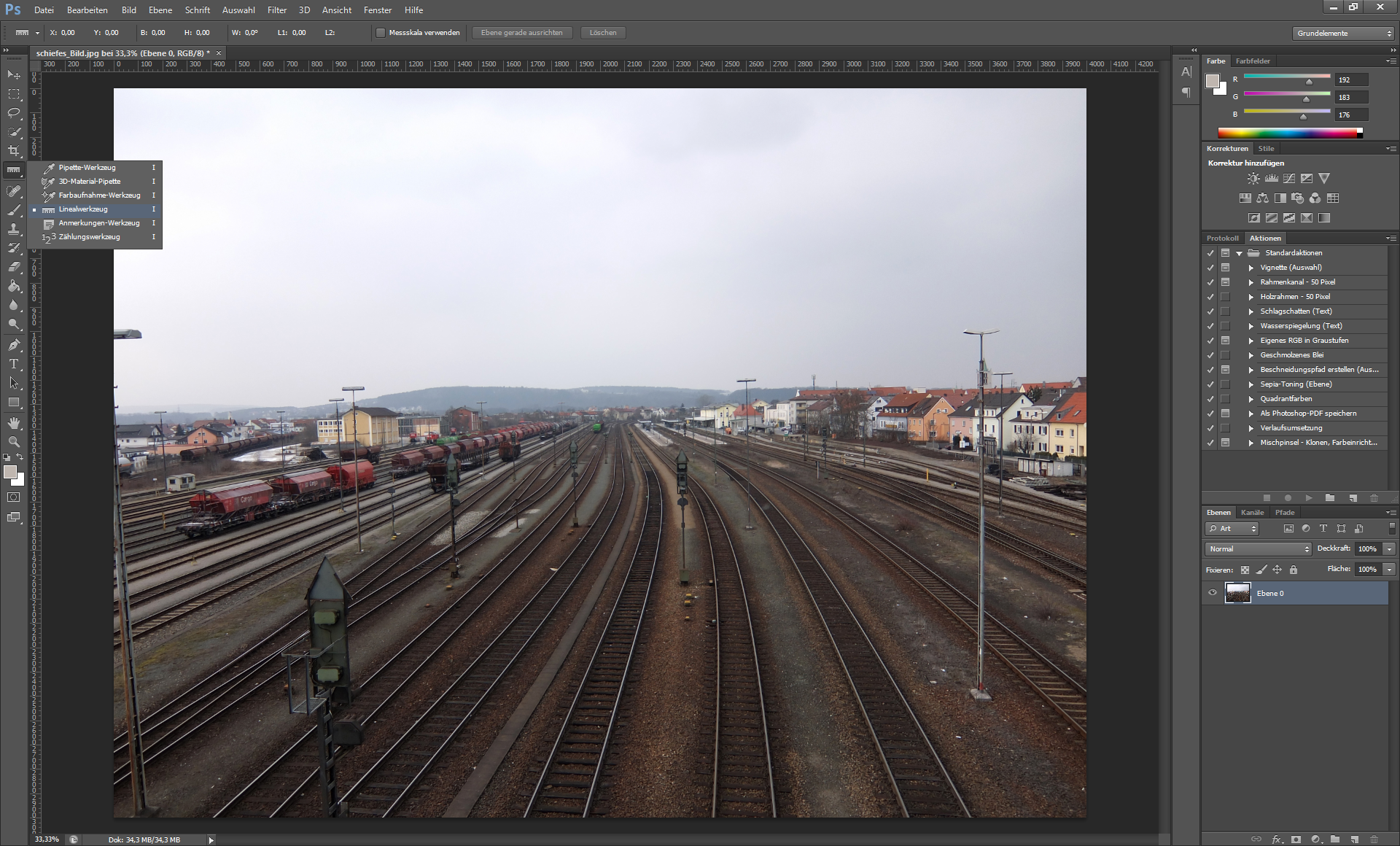This screenshot has width=1400, height=846.
Task: Open the Grundelemente workspace dropdown
Action: tap(1343, 34)
